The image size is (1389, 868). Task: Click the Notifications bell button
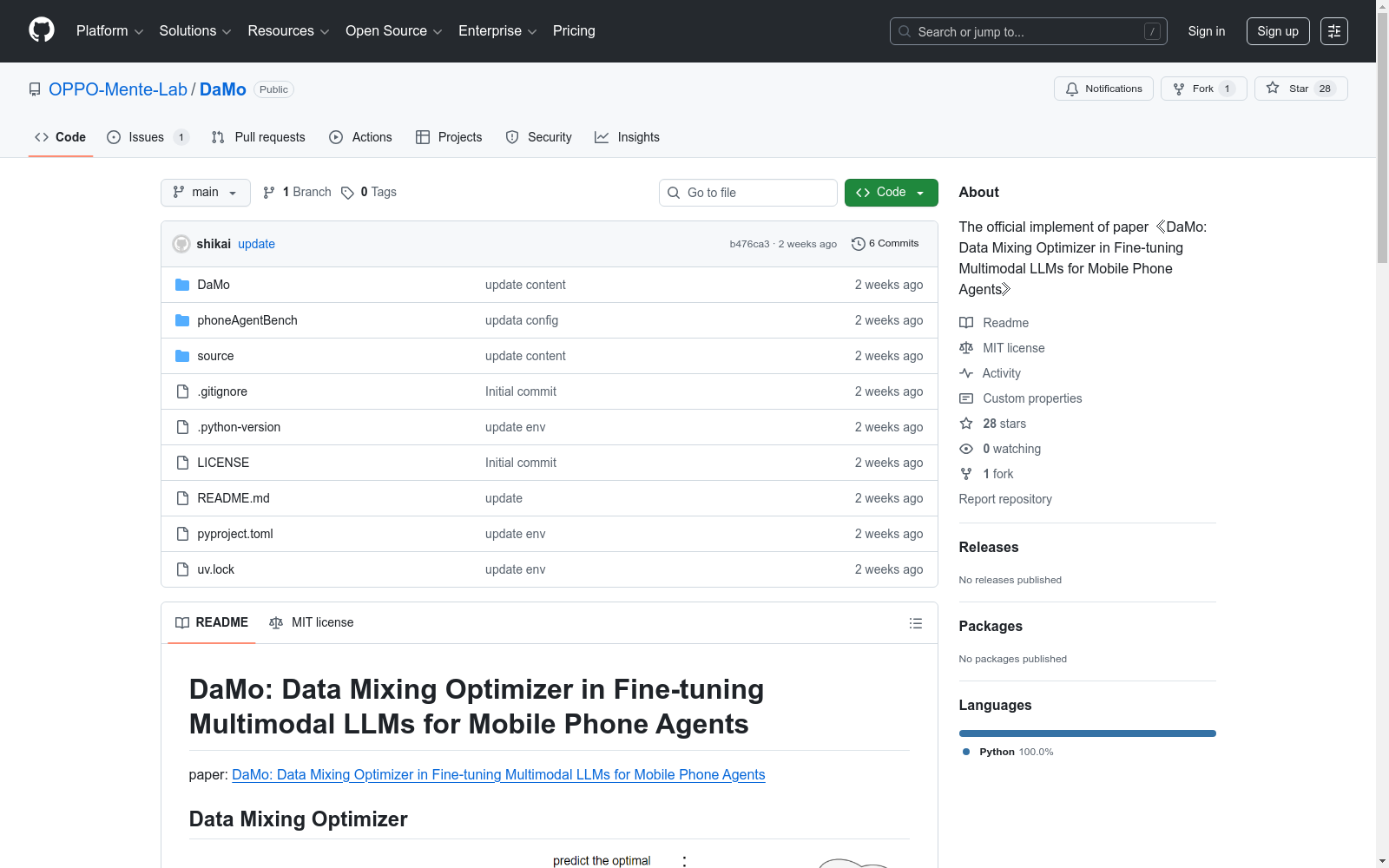[1103, 89]
